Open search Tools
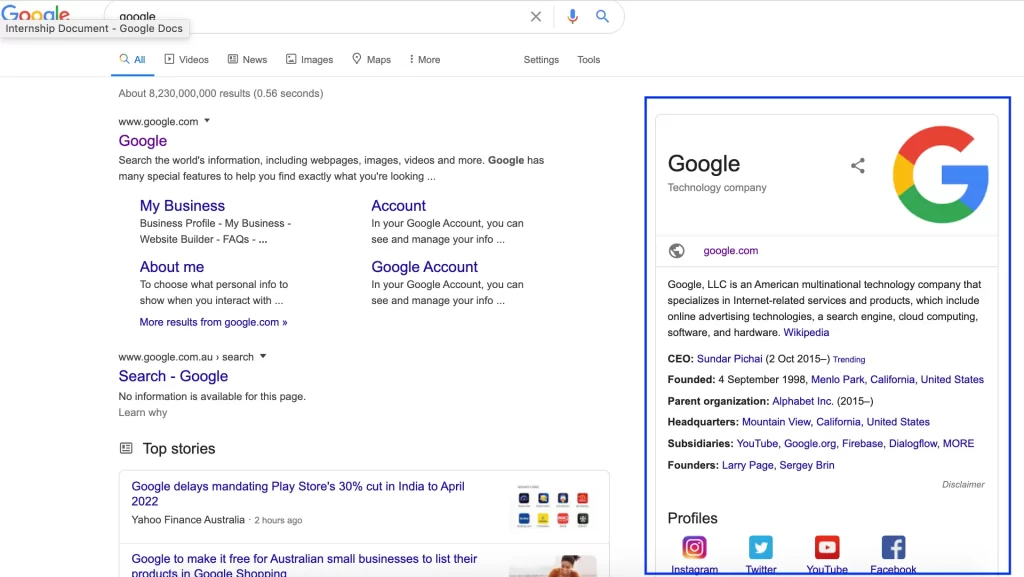1024x577 pixels. [x=588, y=59]
